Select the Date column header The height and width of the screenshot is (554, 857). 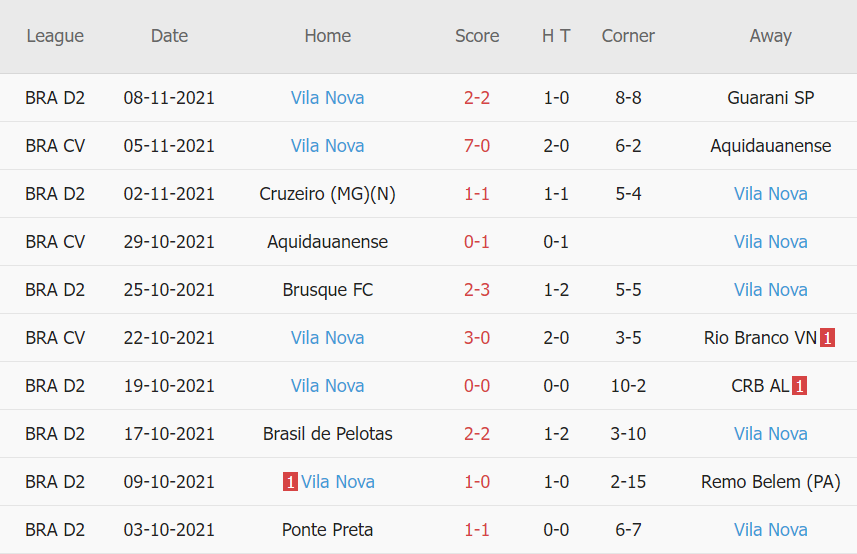[x=169, y=36]
